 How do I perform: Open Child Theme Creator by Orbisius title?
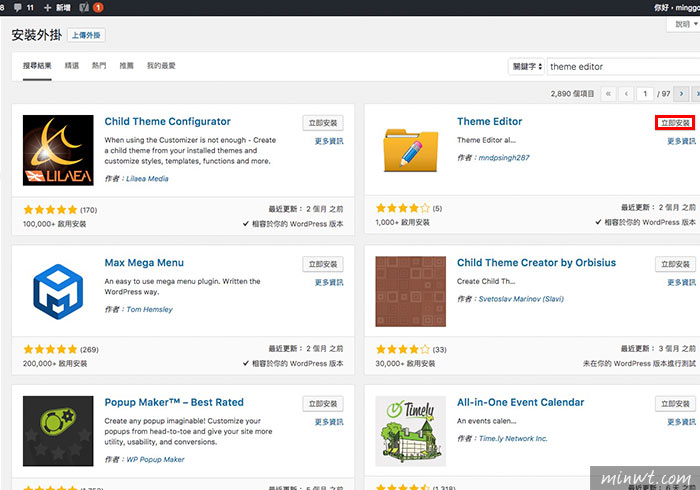(536, 263)
